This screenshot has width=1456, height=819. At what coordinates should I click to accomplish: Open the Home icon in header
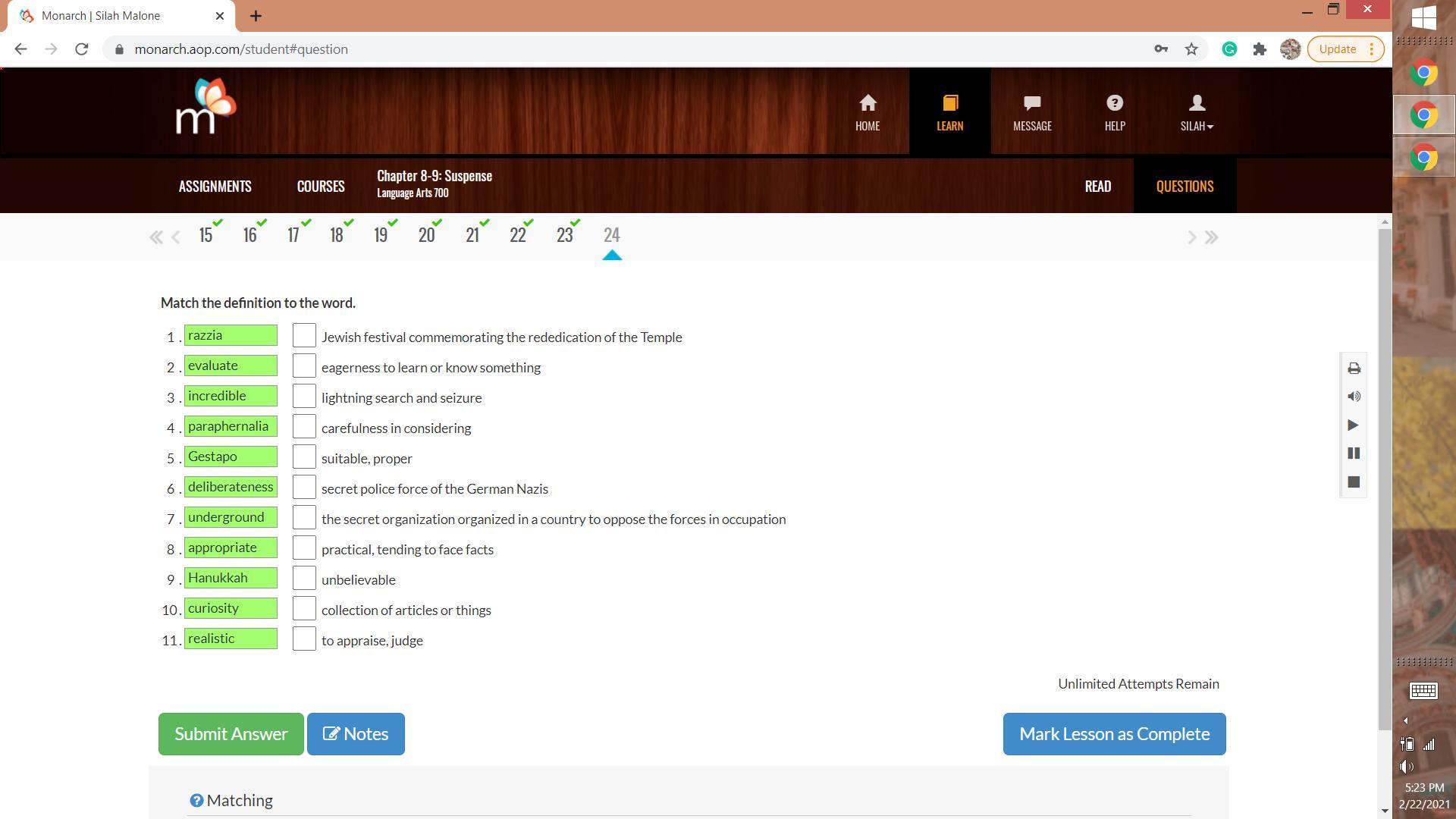coord(868,111)
